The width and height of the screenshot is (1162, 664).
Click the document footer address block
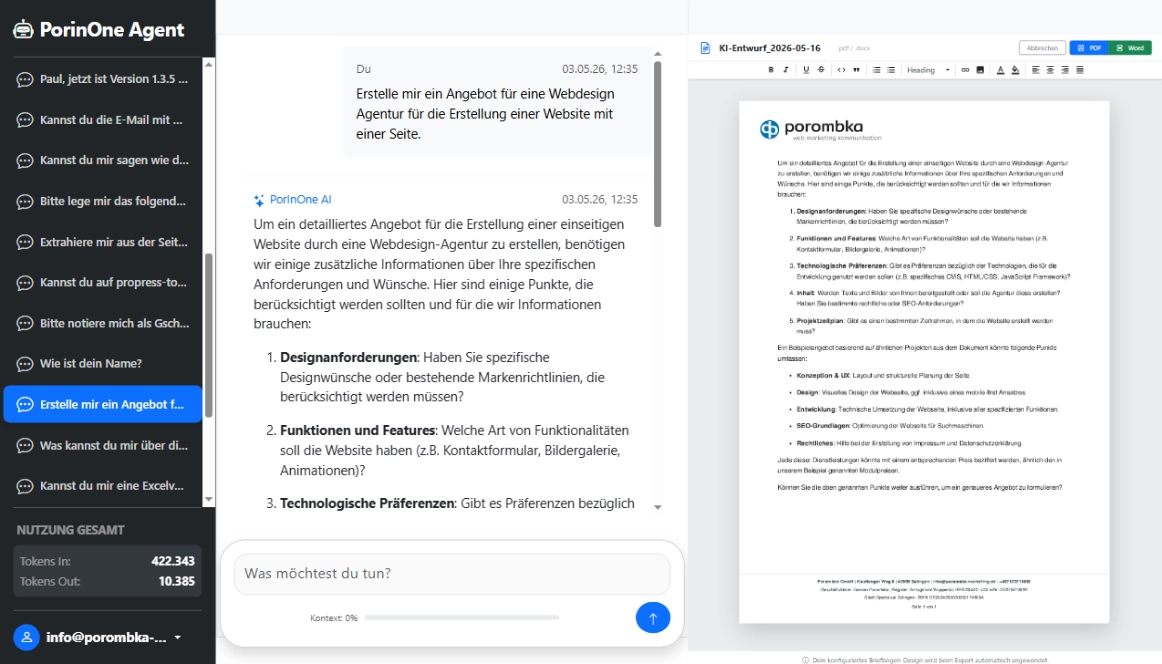(x=923, y=589)
